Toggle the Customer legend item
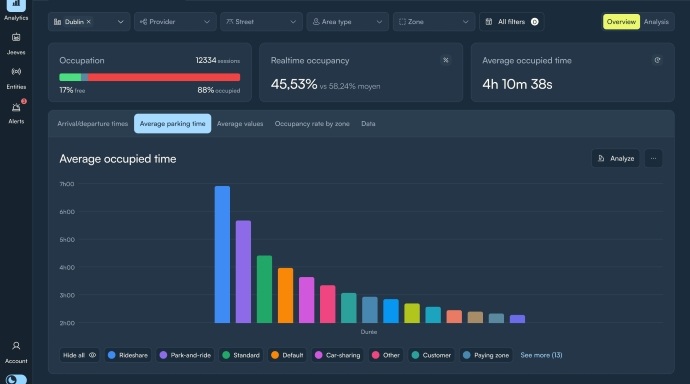 [x=432, y=355]
